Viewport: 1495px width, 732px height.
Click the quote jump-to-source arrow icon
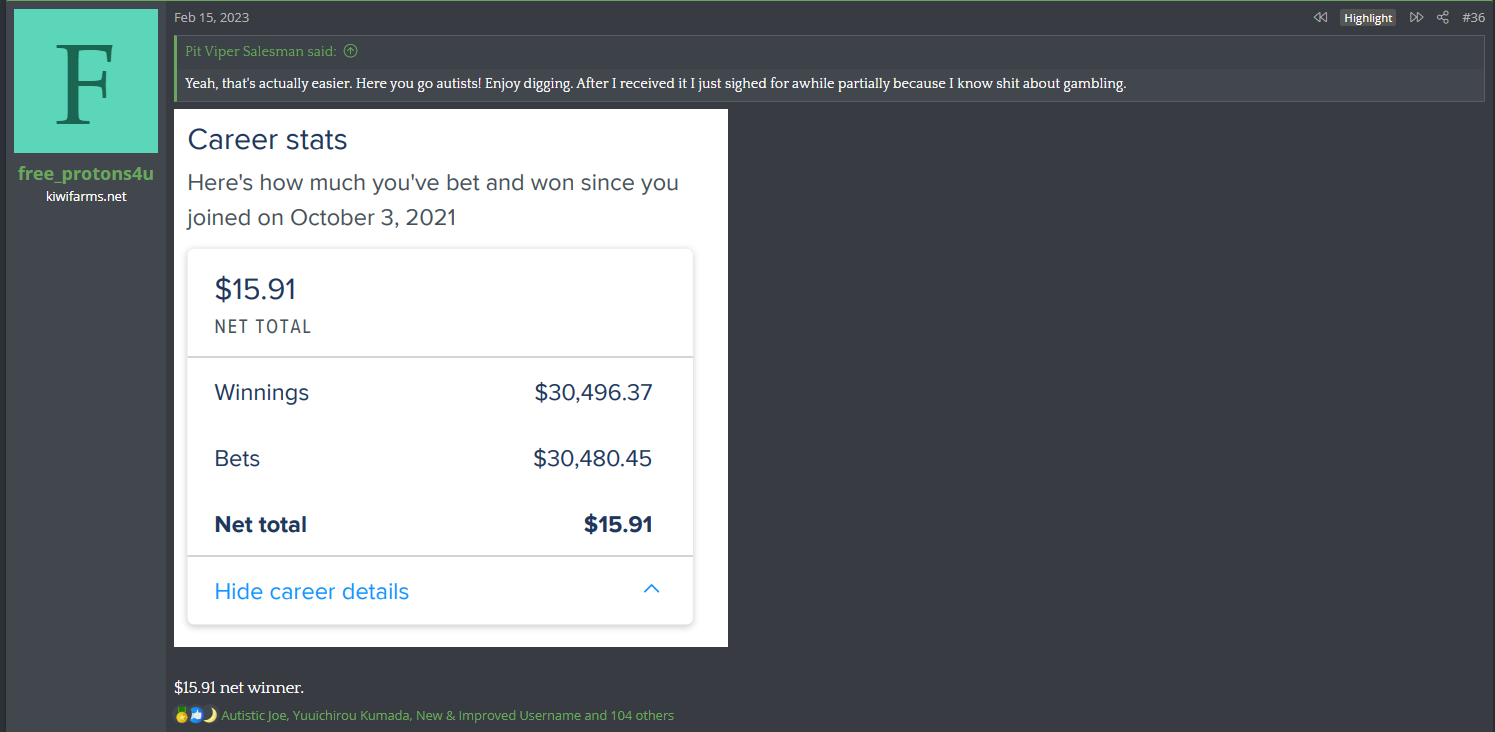pos(350,51)
